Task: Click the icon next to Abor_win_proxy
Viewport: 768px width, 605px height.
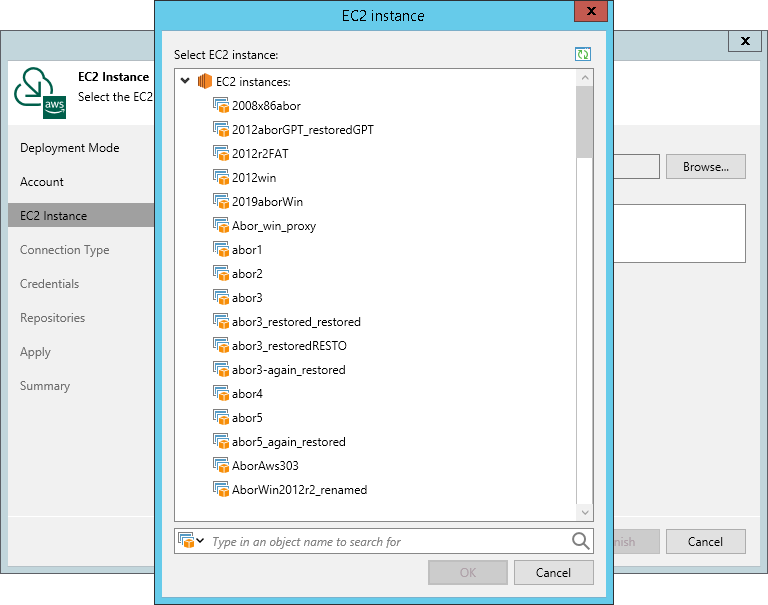Action: [221, 225]
